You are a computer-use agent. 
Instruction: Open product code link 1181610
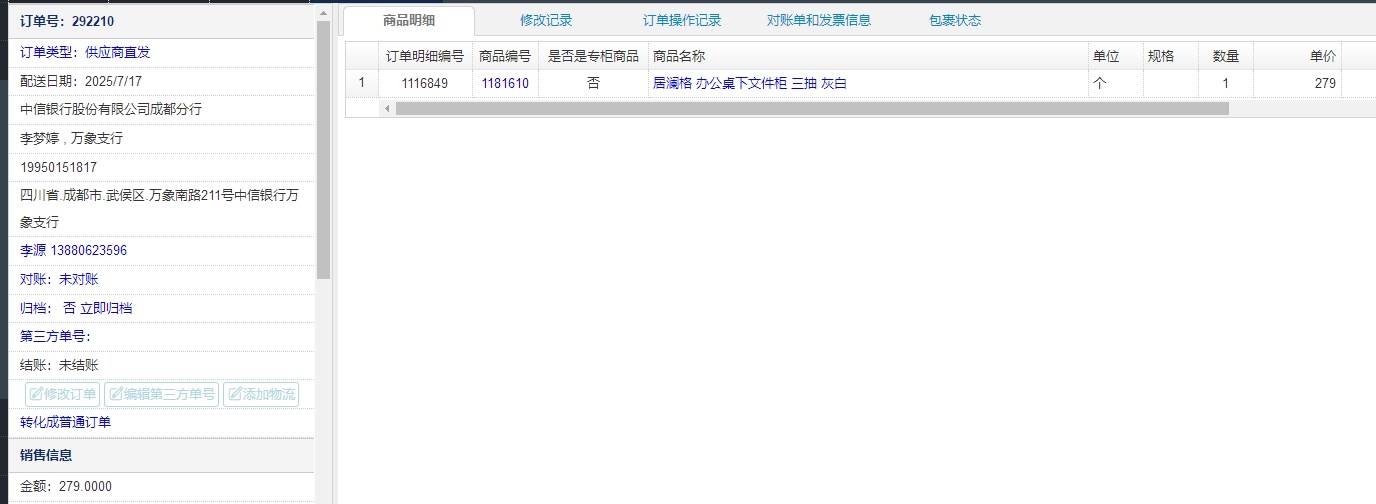pos(505,84)
